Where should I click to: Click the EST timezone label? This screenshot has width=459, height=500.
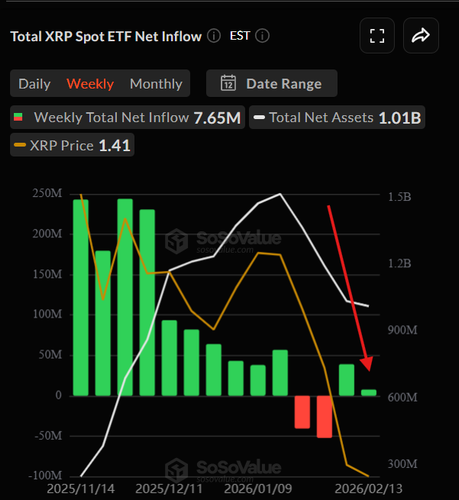click(239, 36)
